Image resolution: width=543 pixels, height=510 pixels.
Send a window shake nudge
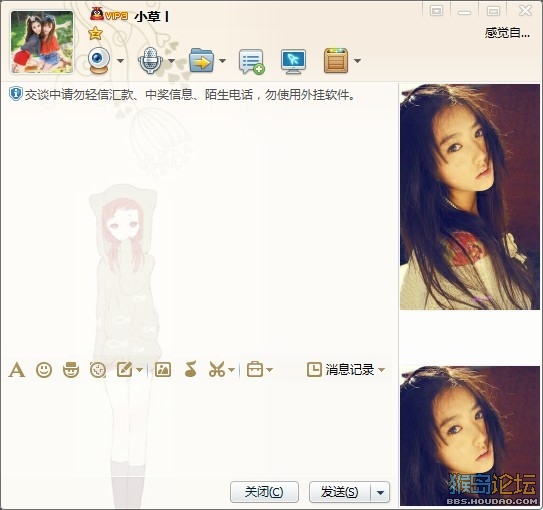pyautogui.click(x=98, y=370)
